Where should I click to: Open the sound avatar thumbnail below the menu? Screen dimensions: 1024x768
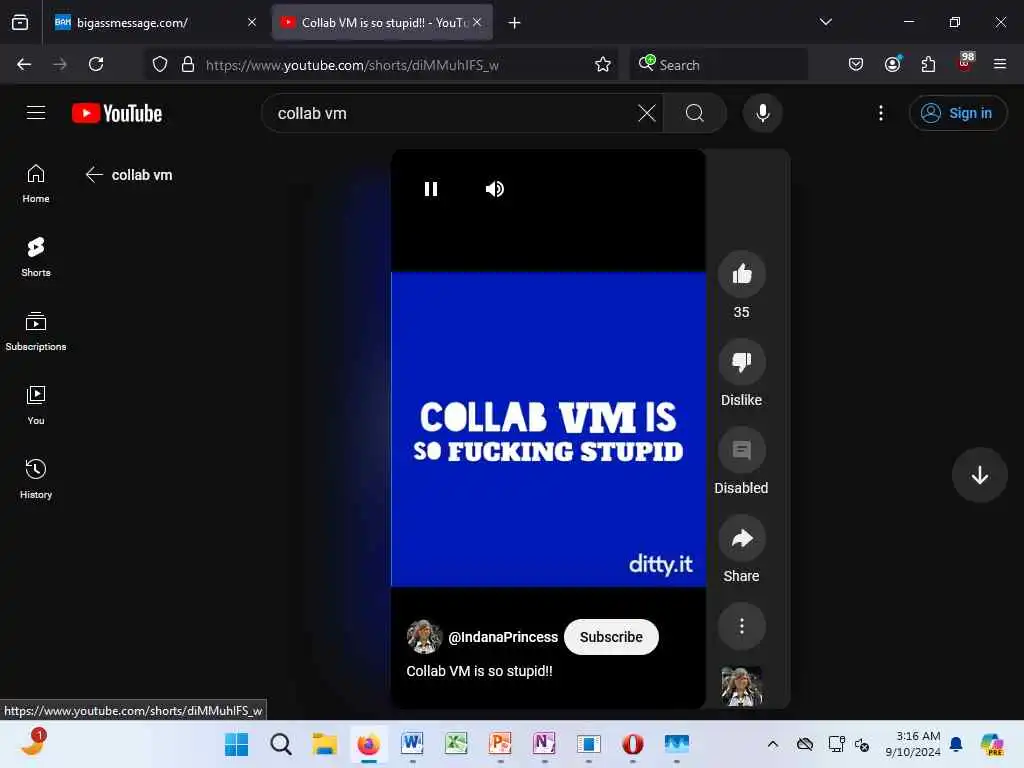(x=741, y=686)
